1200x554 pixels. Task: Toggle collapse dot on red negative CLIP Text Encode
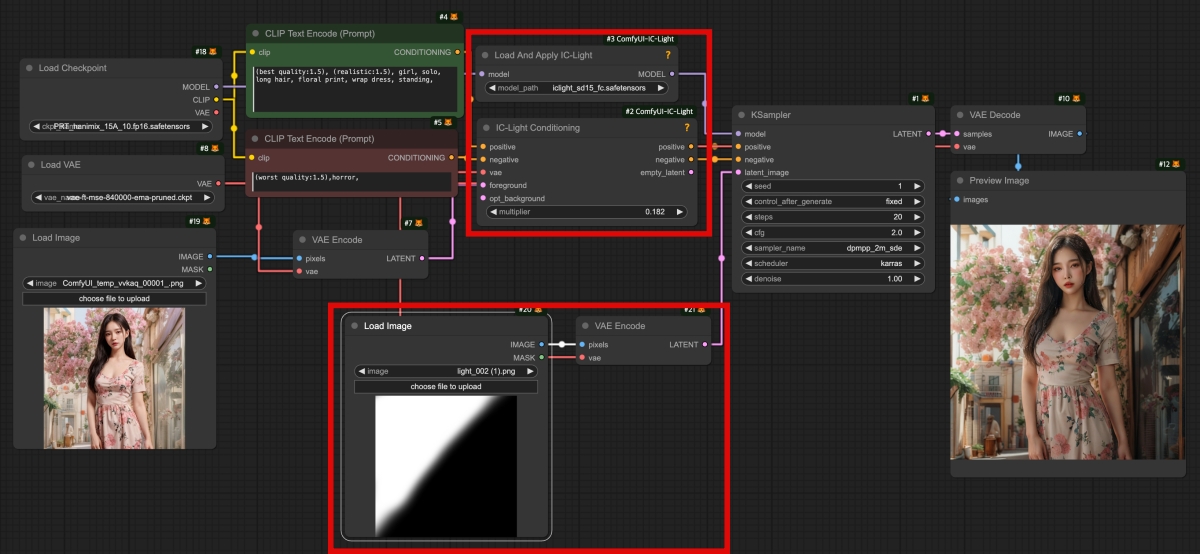(x=256, y=138)
